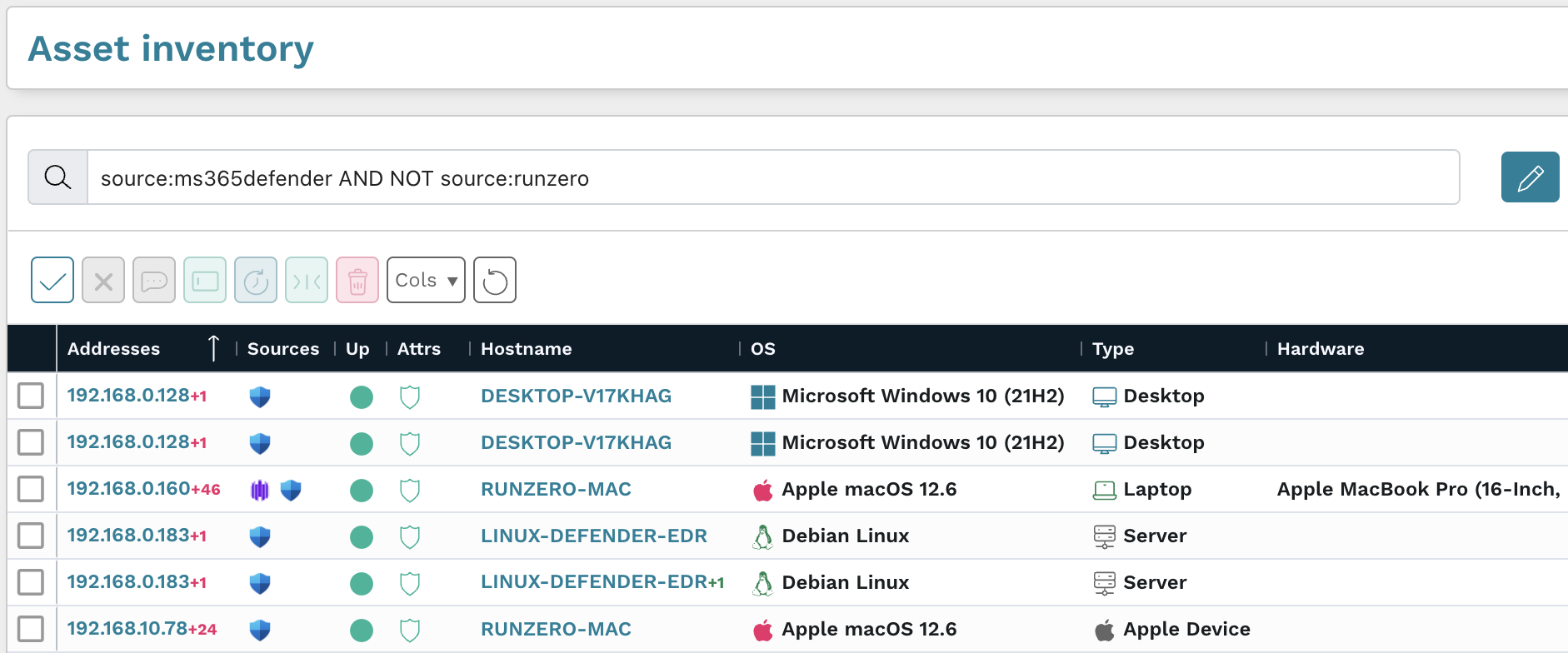Toggle Addresses column sort arrow
This screenshot has height=653, width=1568.
point(213,348)
